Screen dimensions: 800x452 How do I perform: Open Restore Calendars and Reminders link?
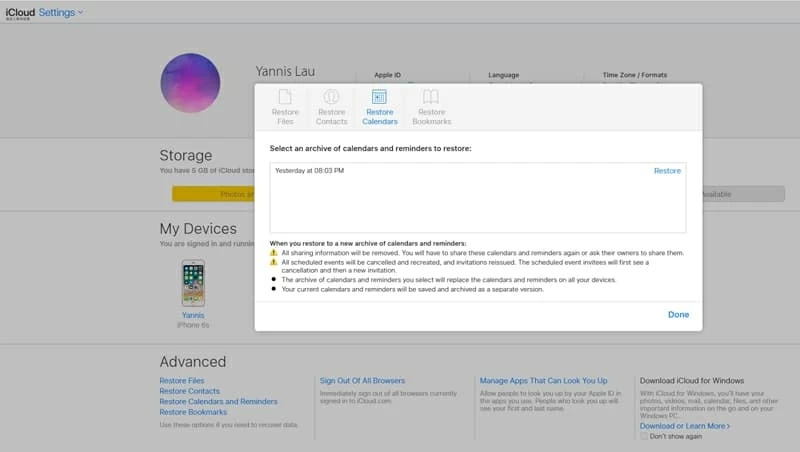[218, 402]
